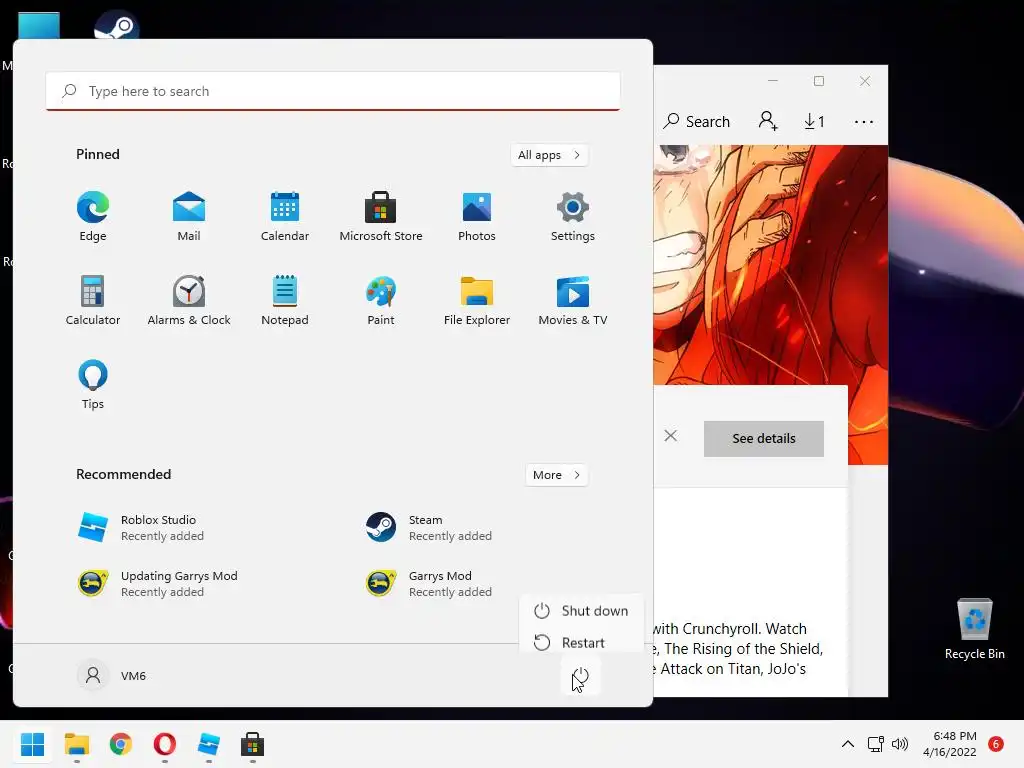Open Microsoft Store from pinned apps

click(381, 217)
